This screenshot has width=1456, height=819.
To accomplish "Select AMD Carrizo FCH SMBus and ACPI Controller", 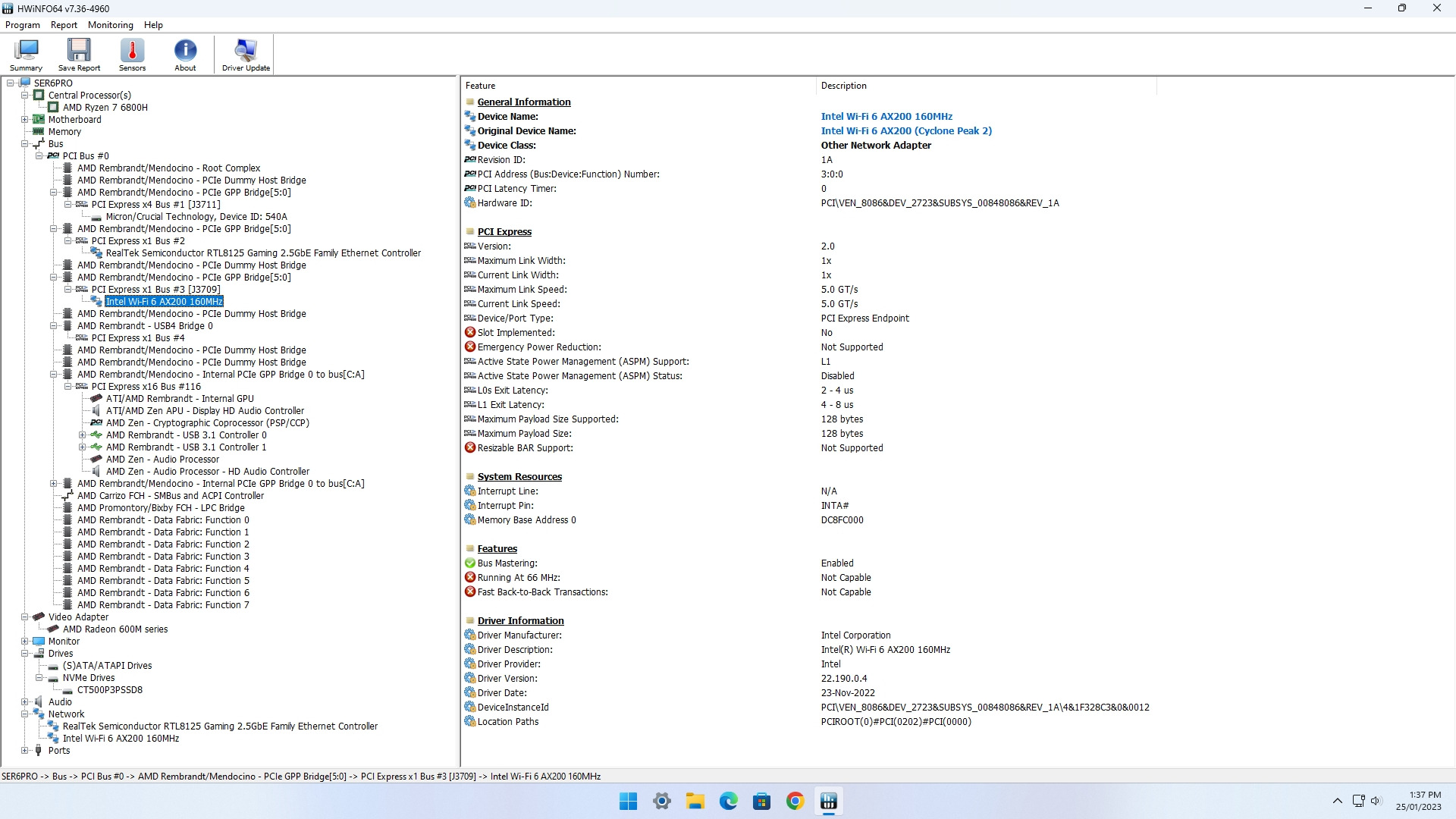I will (171, 496).
